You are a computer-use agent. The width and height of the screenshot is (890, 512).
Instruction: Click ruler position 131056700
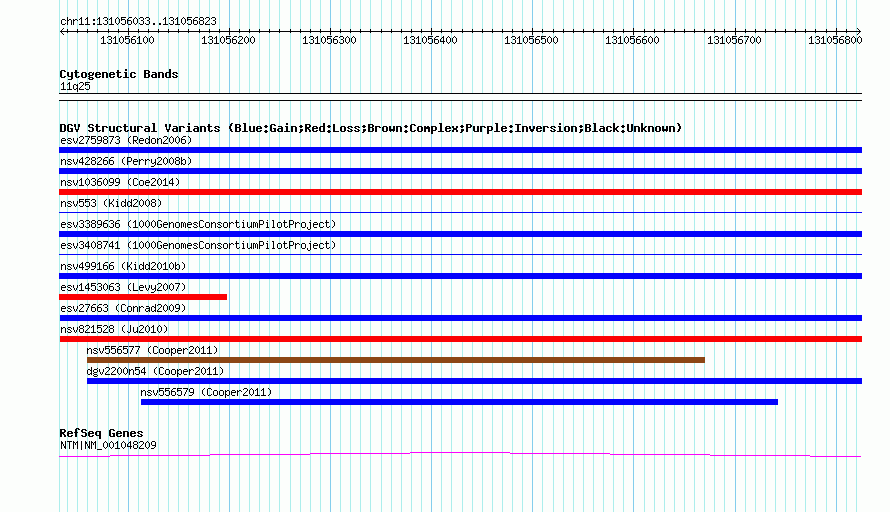point(734,40)
